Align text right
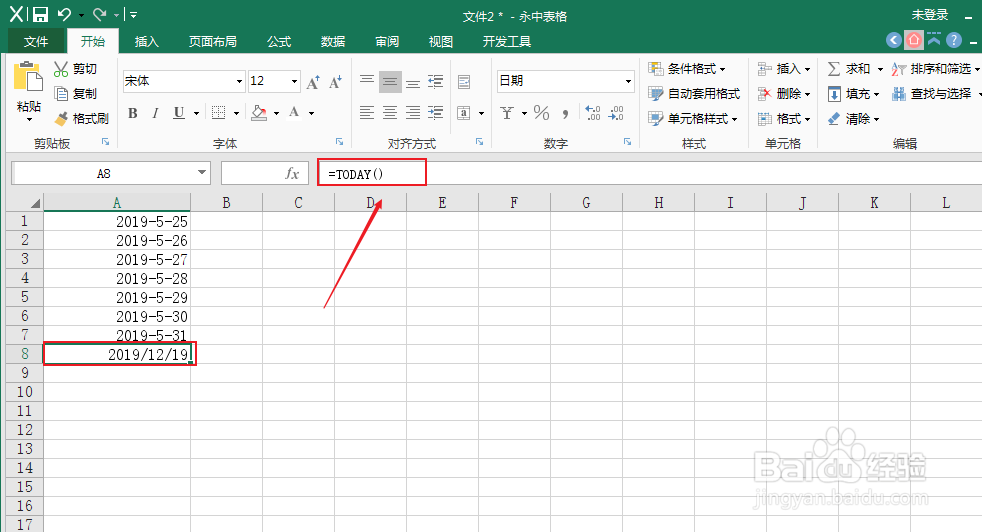 [x=413, y=113]
